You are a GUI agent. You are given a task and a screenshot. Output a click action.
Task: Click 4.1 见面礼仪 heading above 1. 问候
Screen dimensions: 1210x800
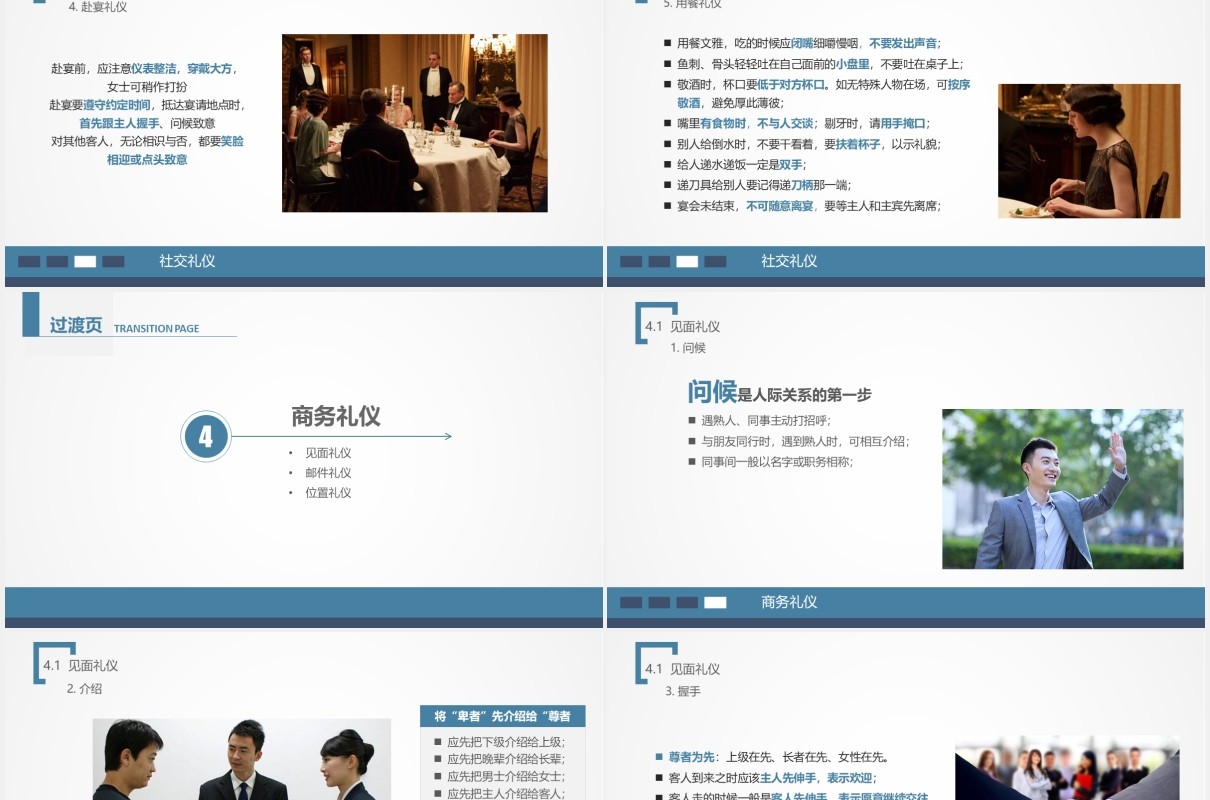pos(682,326)
